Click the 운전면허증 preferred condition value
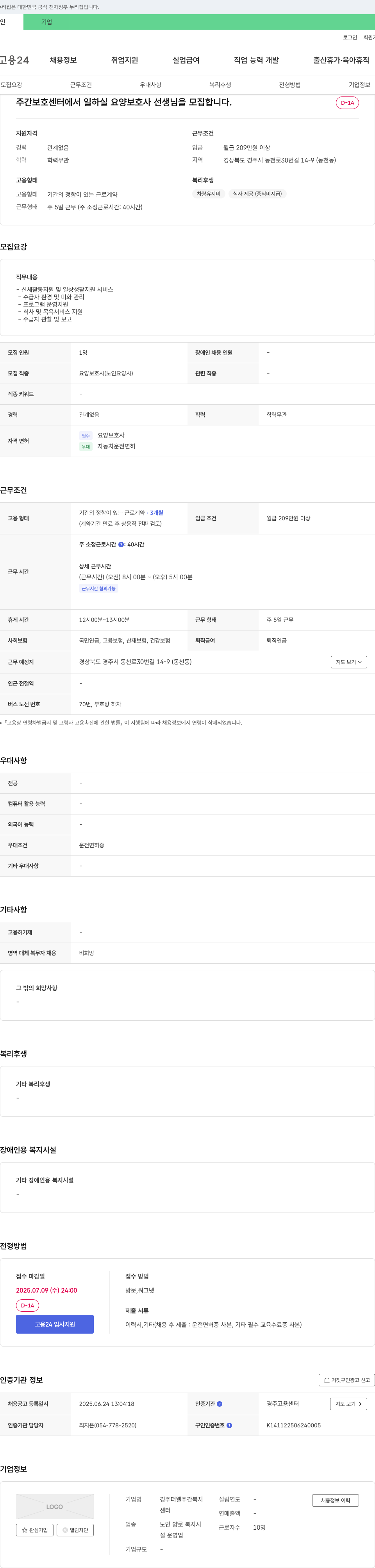Viewport: 375px width, 1568px height. pos(92,845)
